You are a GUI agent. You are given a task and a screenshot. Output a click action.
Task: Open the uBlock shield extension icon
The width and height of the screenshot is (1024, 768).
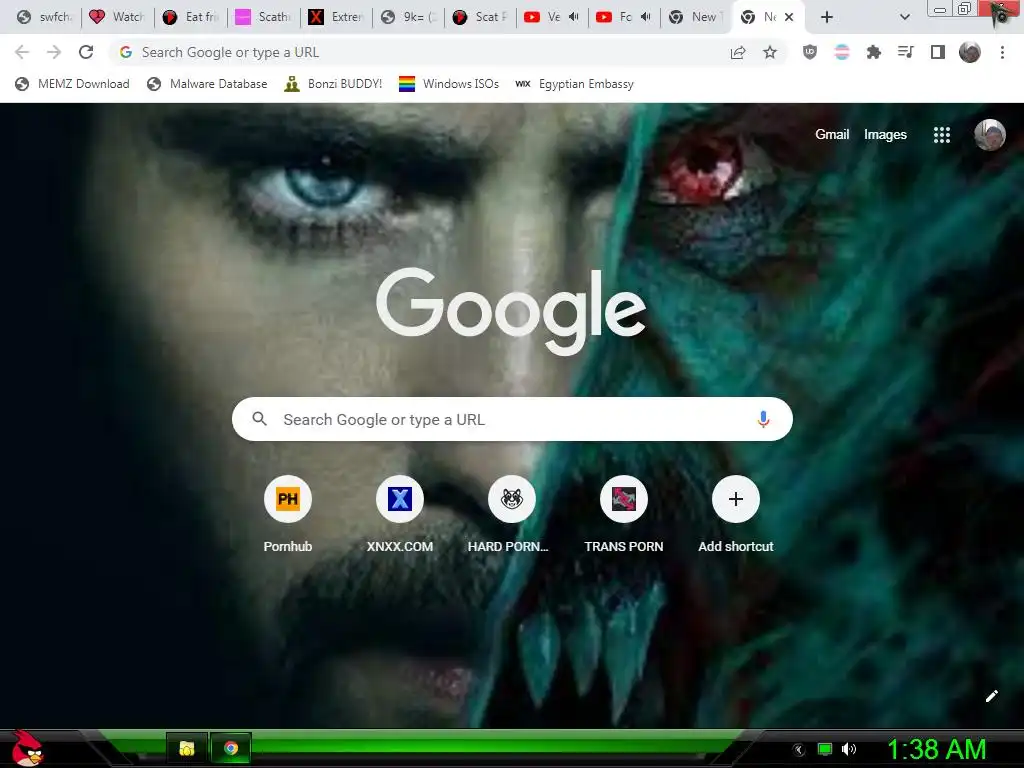[810, 52]
